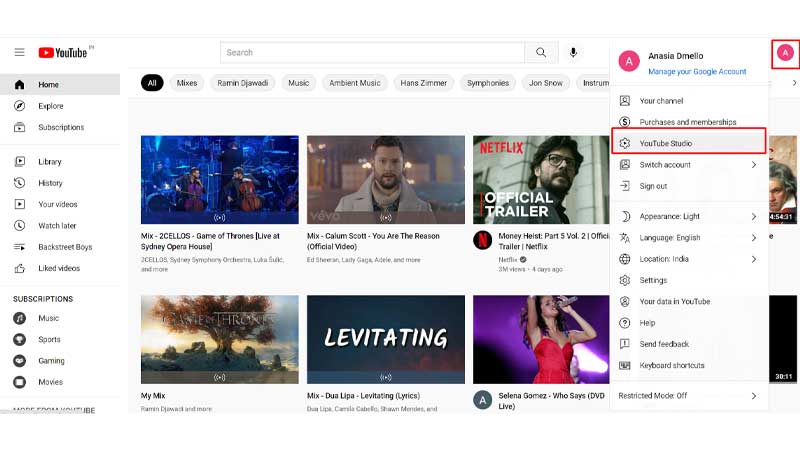Click Netflix channel name under trailer
Image resolution: width=800 pixels, height=450 pixels.
[508, 259]
